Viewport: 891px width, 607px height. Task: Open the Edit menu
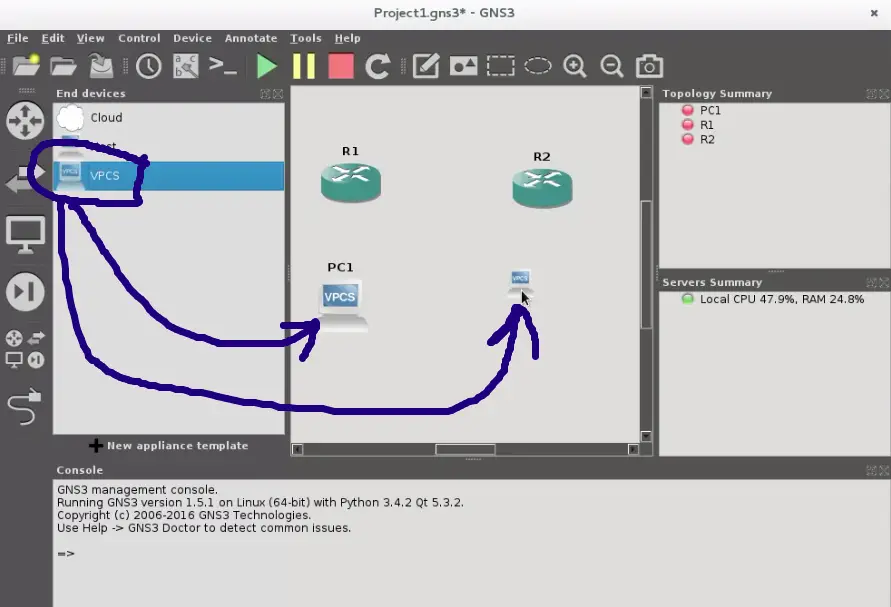pyautogui.click(x=53, y=38)
